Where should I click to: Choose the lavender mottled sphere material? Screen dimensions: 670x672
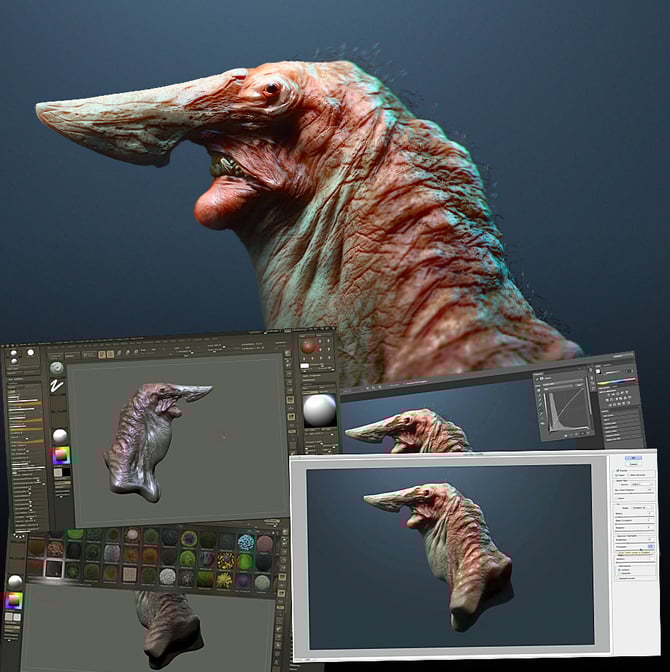click(112, 553)
